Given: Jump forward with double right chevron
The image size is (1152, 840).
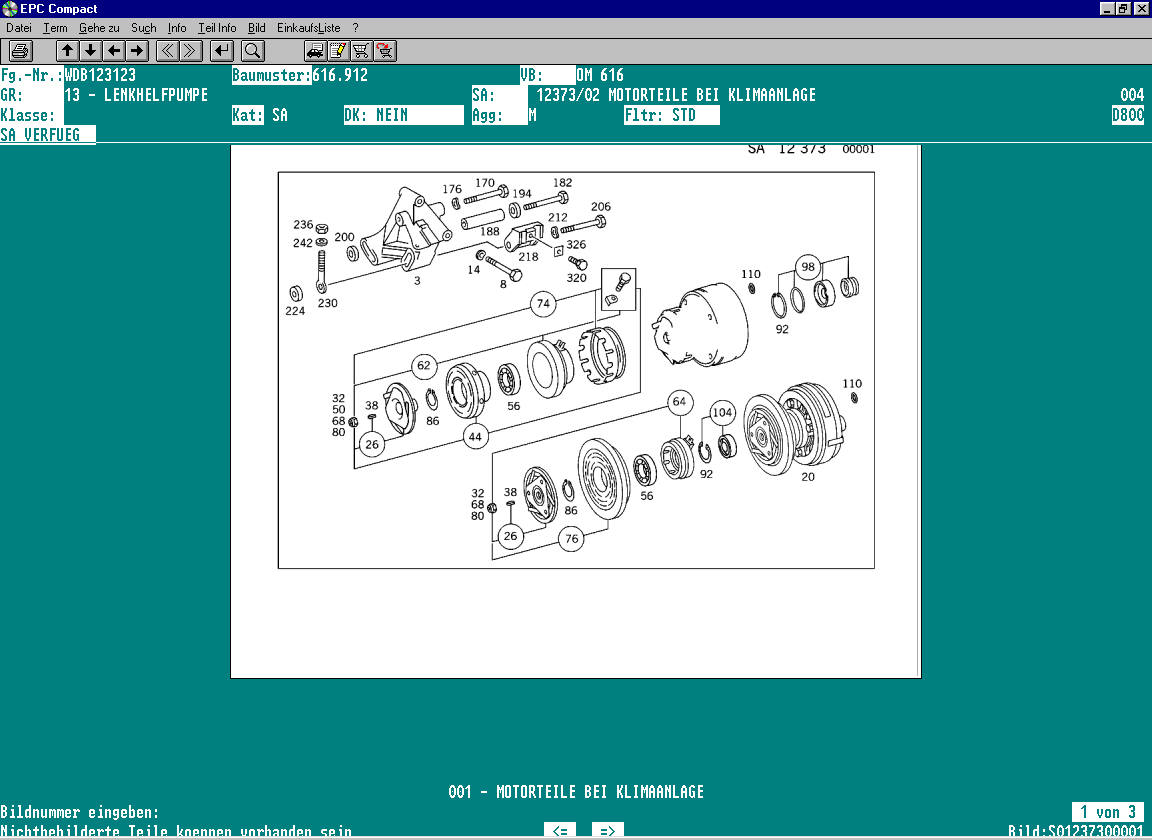Looking at the screenshot, I should tap(190, 50).
